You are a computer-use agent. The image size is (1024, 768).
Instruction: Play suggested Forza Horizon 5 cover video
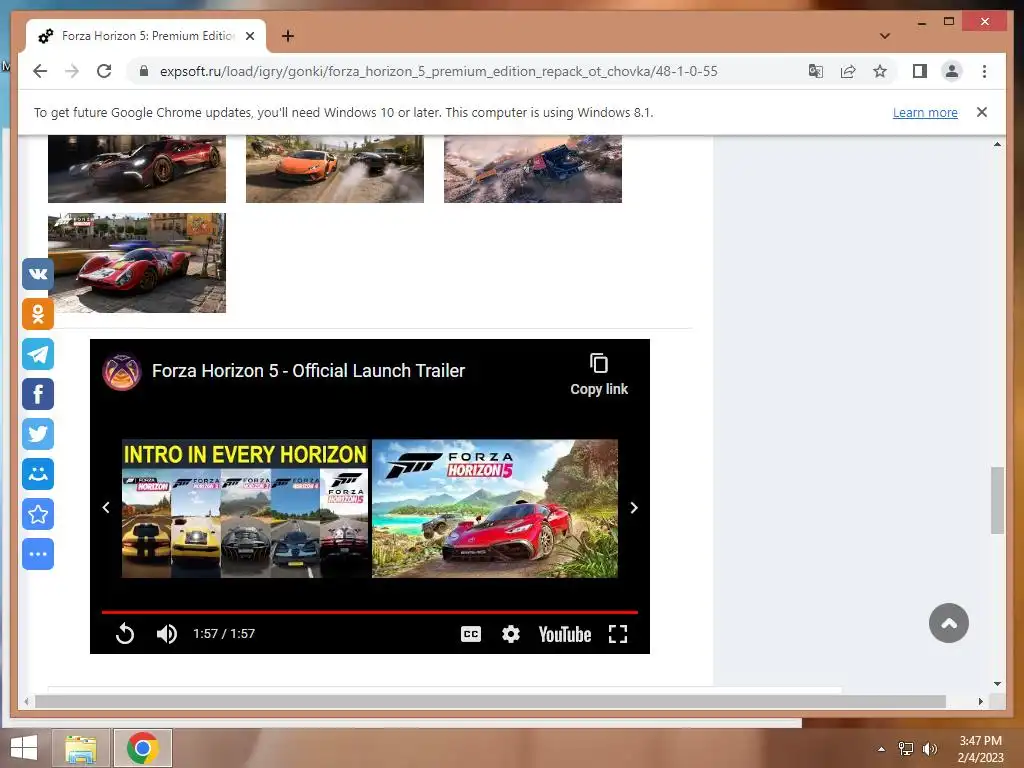coord(494,509)
